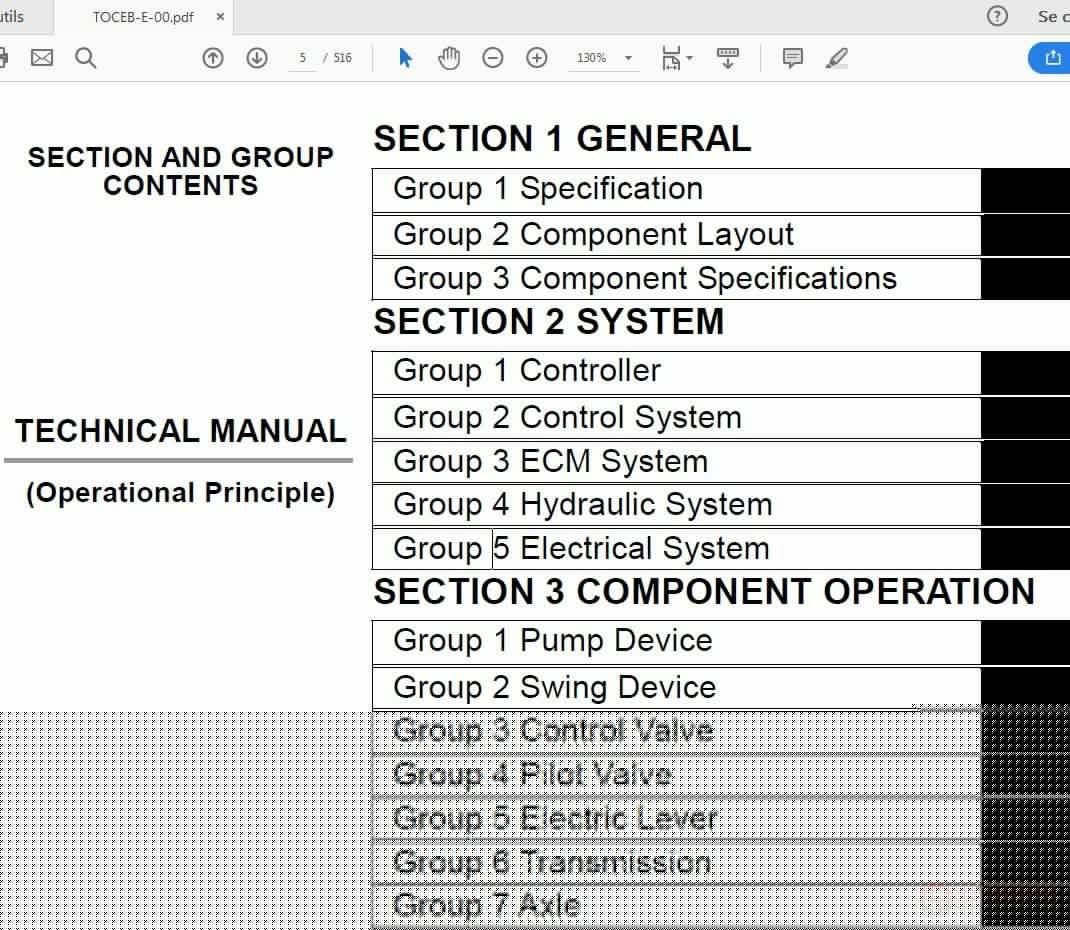This screenshot has height=930, width=1070.
Task: Close the TOCEB-E-00.pdf tab
Action: 220,16
